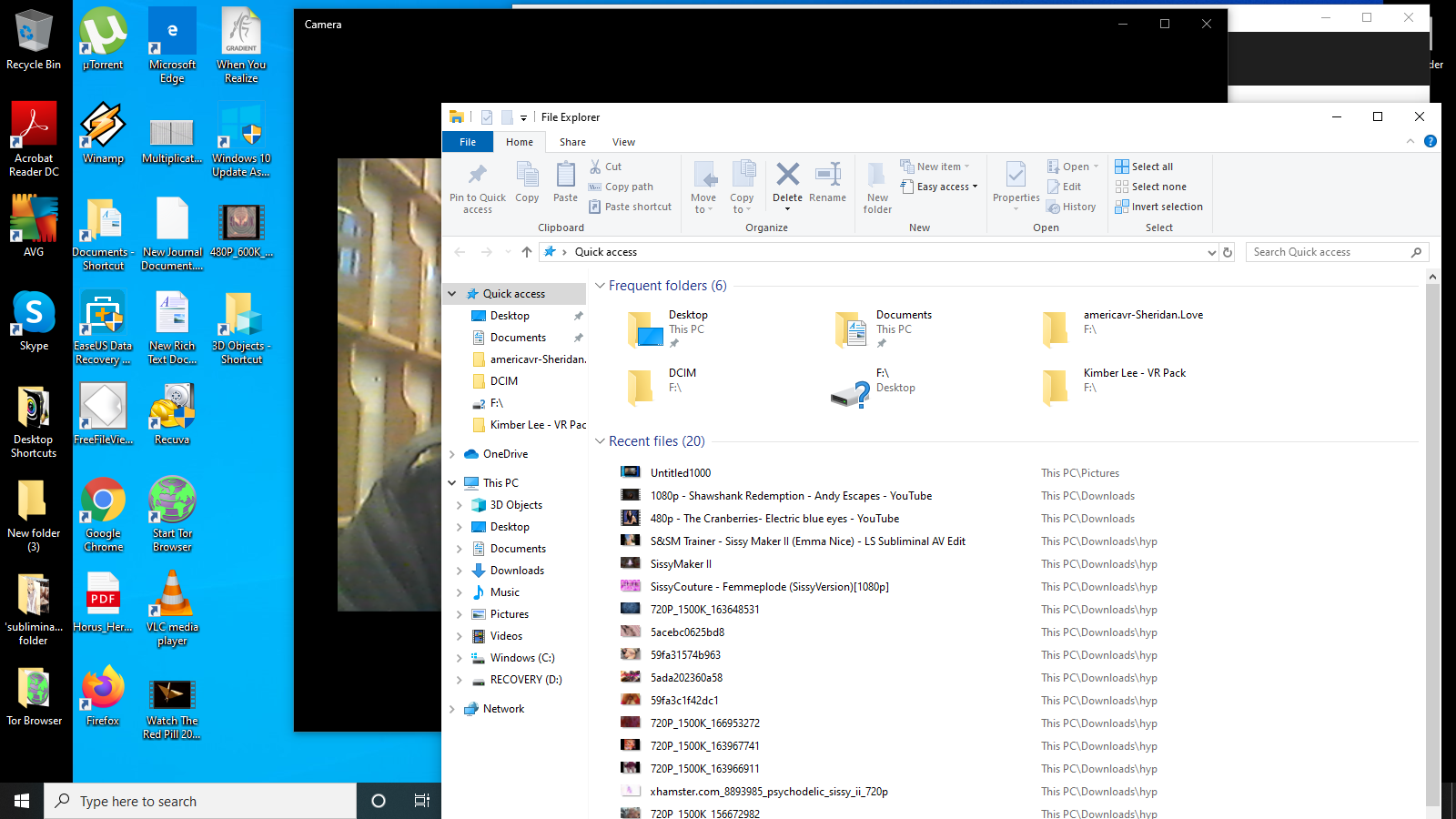
Task: Select RECOVERY (D:) drive in tree
Action: coord(526,680)
